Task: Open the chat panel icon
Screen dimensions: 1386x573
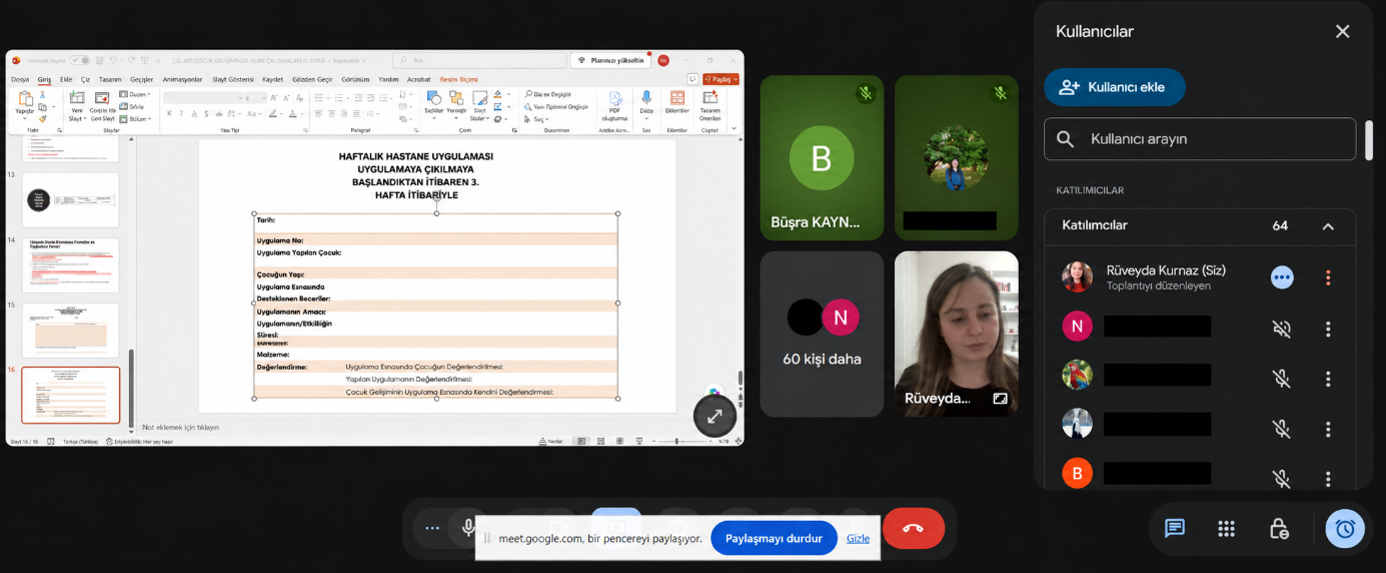Action: (x=1175, y=528)
